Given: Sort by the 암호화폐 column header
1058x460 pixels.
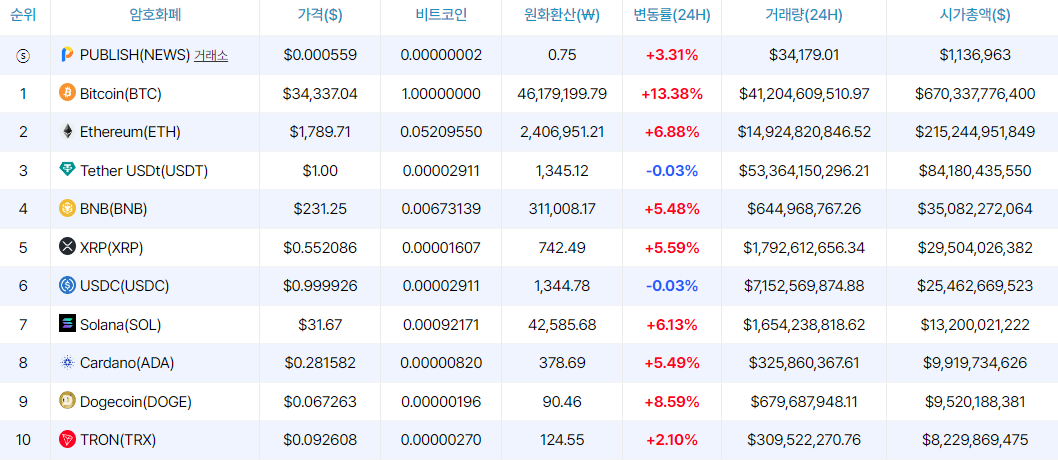Looking at the screenshot, I should (155, 15).
